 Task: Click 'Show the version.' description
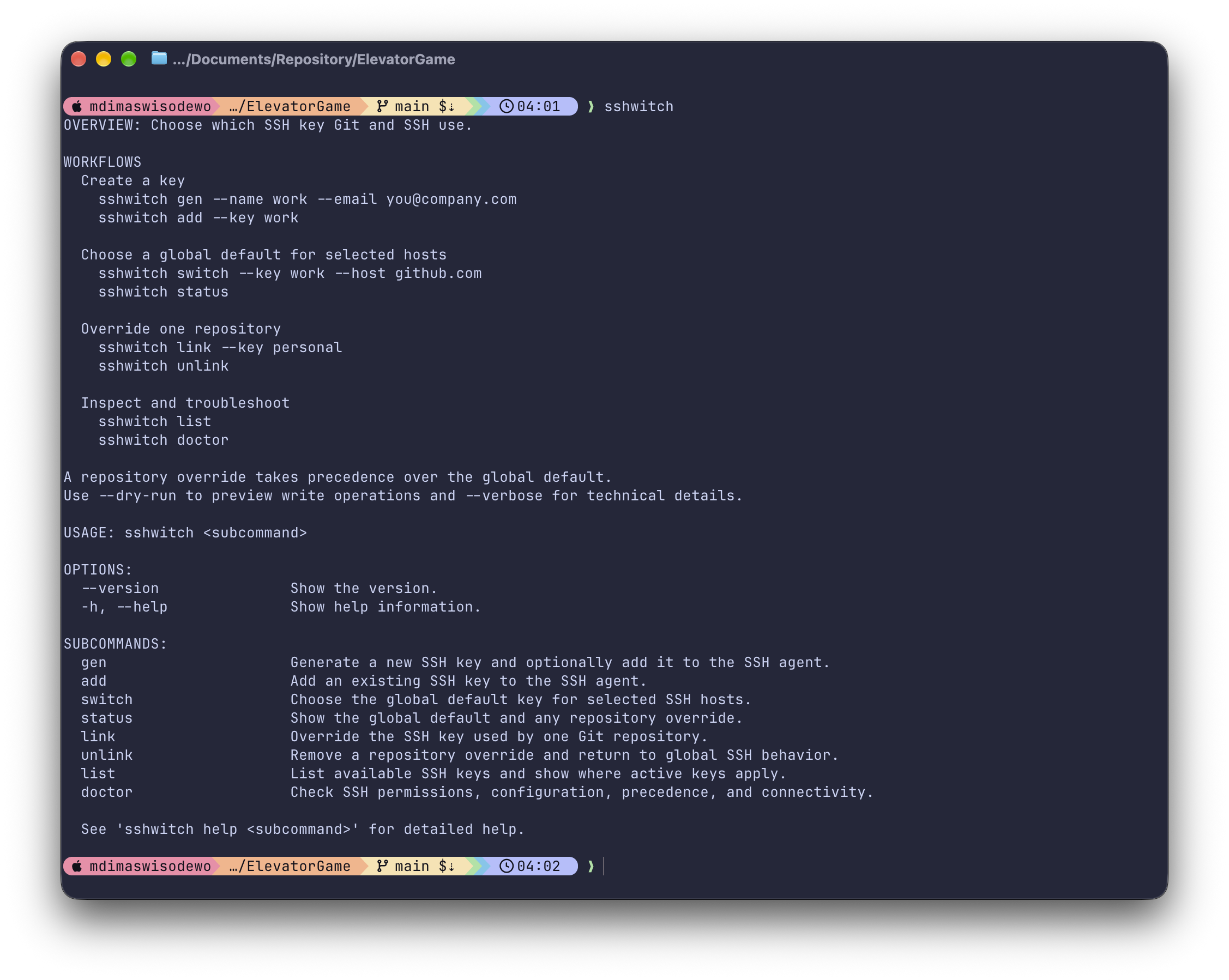(364, 589)
